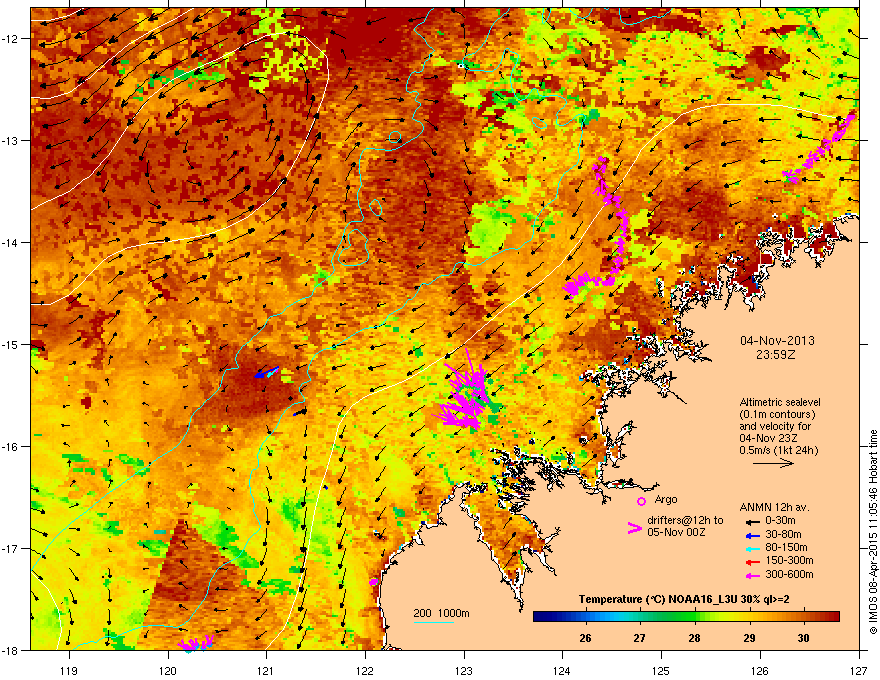Click the red 150-300m arrow legend symbol
880x680 pixels.
pos(752,562)
